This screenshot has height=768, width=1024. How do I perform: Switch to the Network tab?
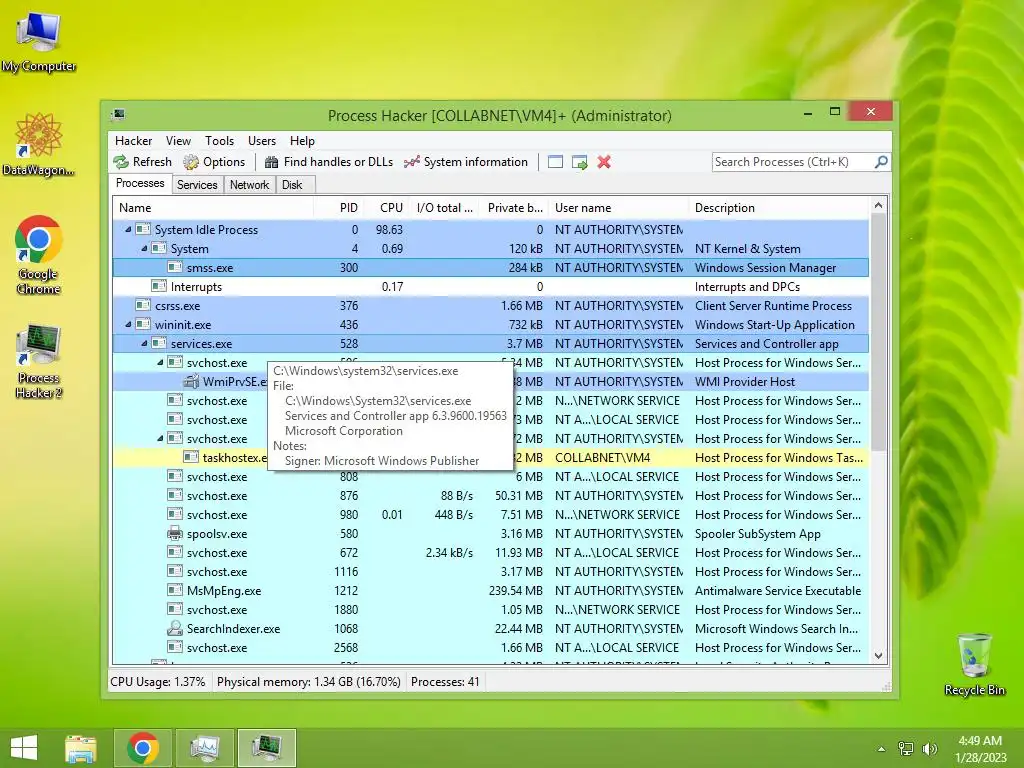pyautogui.click(x=249, y=185)
